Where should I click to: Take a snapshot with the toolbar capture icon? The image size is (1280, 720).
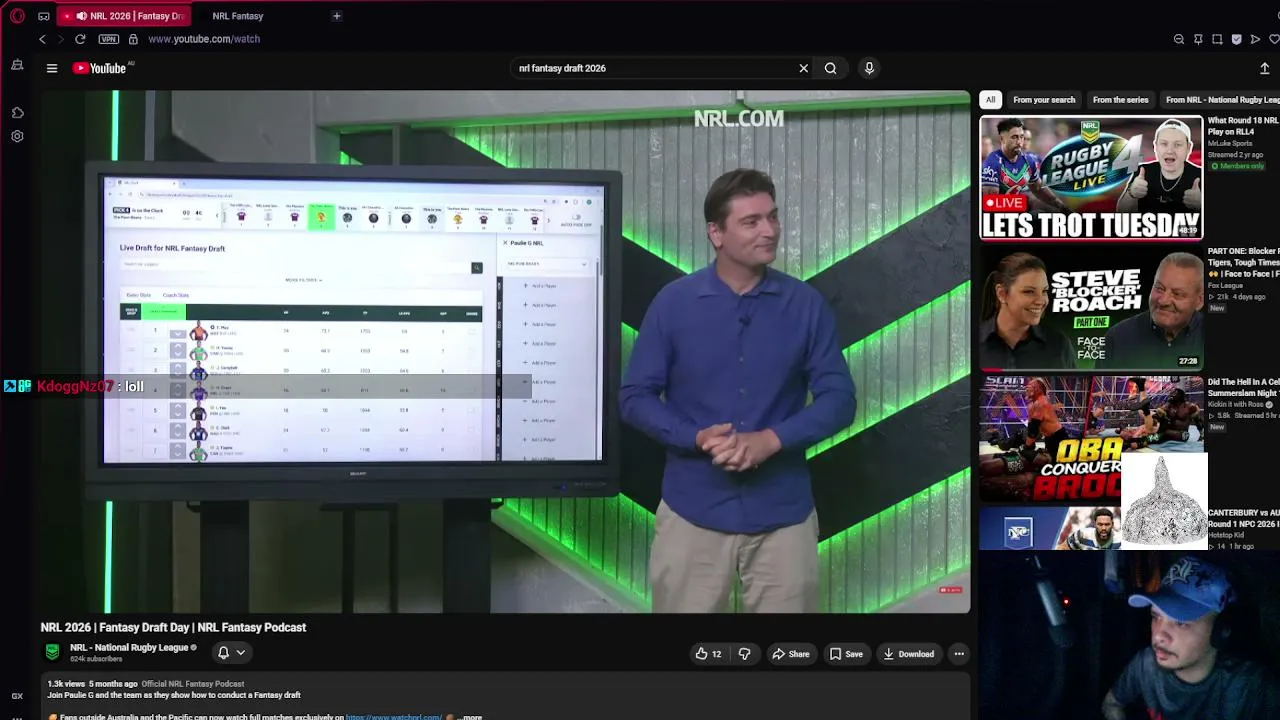point(1217,39)
